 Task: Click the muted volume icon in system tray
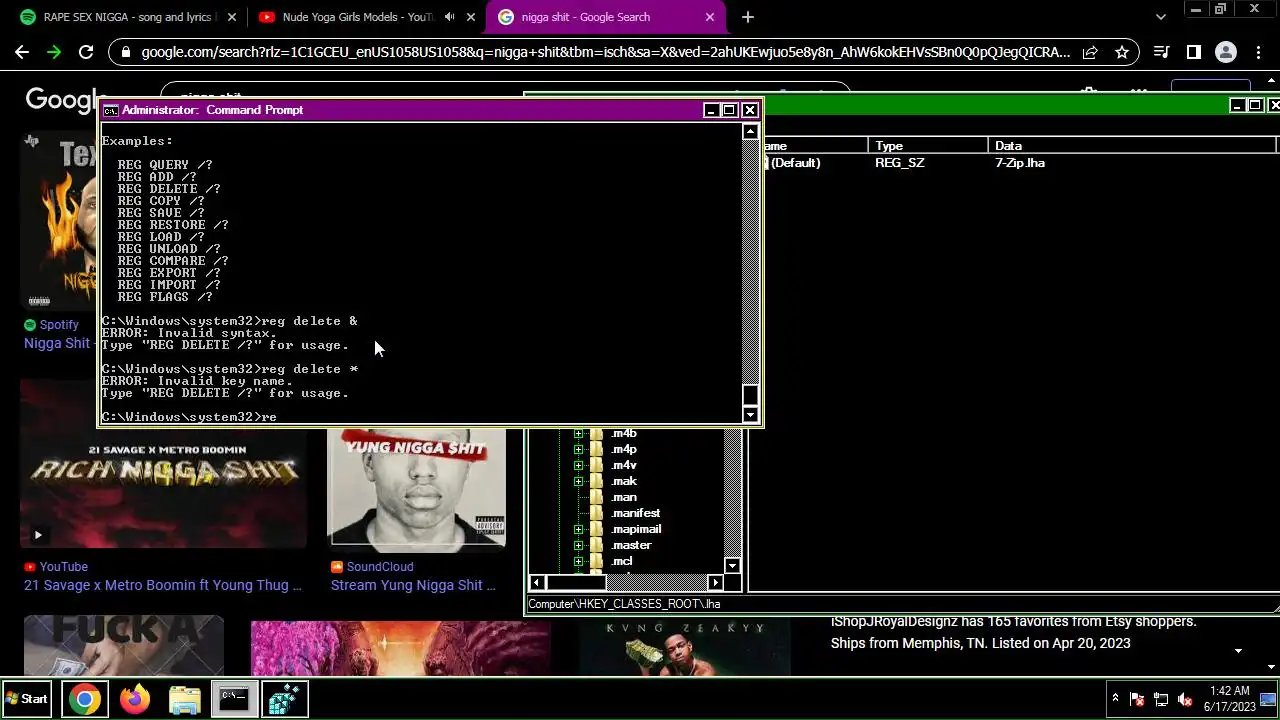pos(1185,699)
